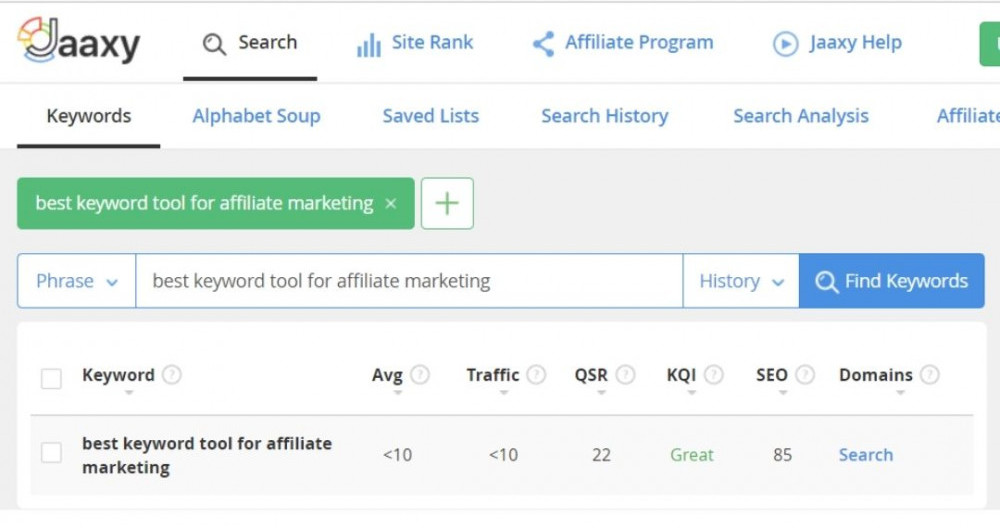1000x528 pixels.
Task: Switch to the Search History tab
Action: point(605,116)
